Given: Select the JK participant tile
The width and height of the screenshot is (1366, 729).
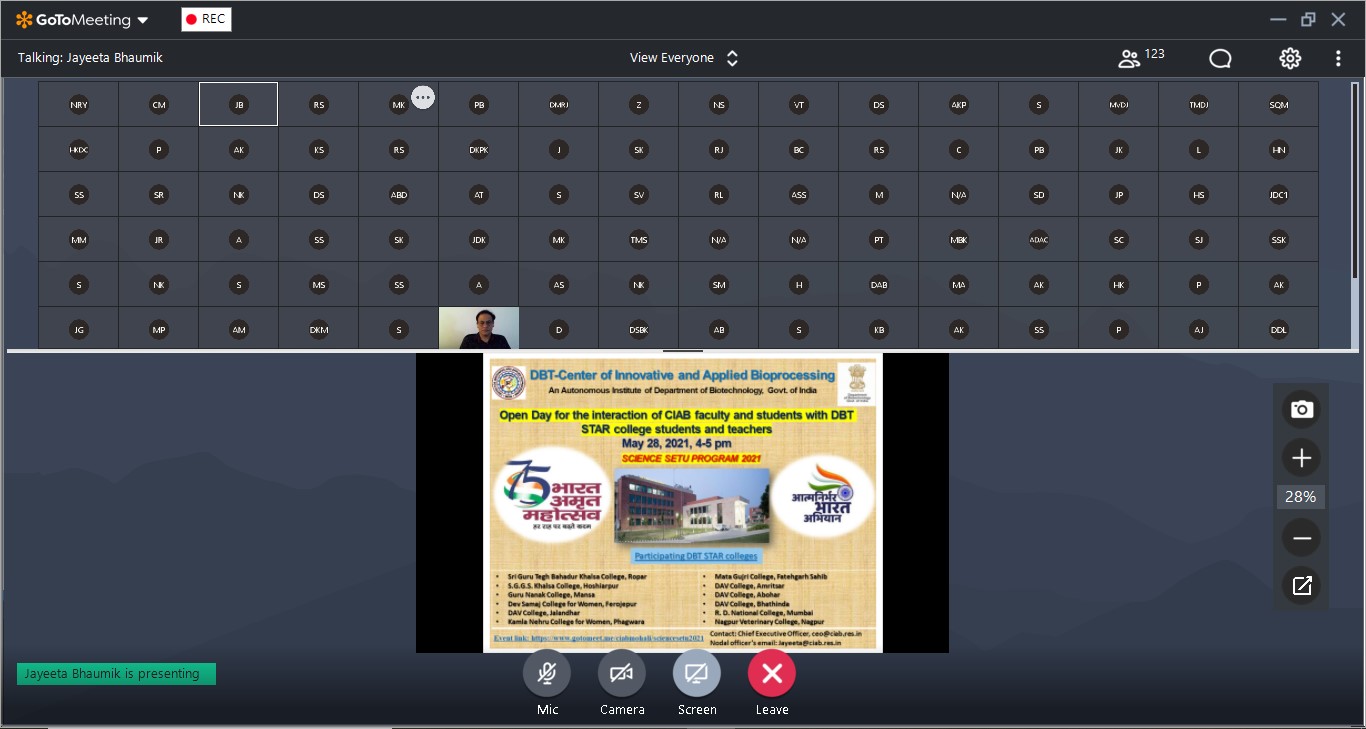Looking at the screenshot, I should click(1119, 150).
